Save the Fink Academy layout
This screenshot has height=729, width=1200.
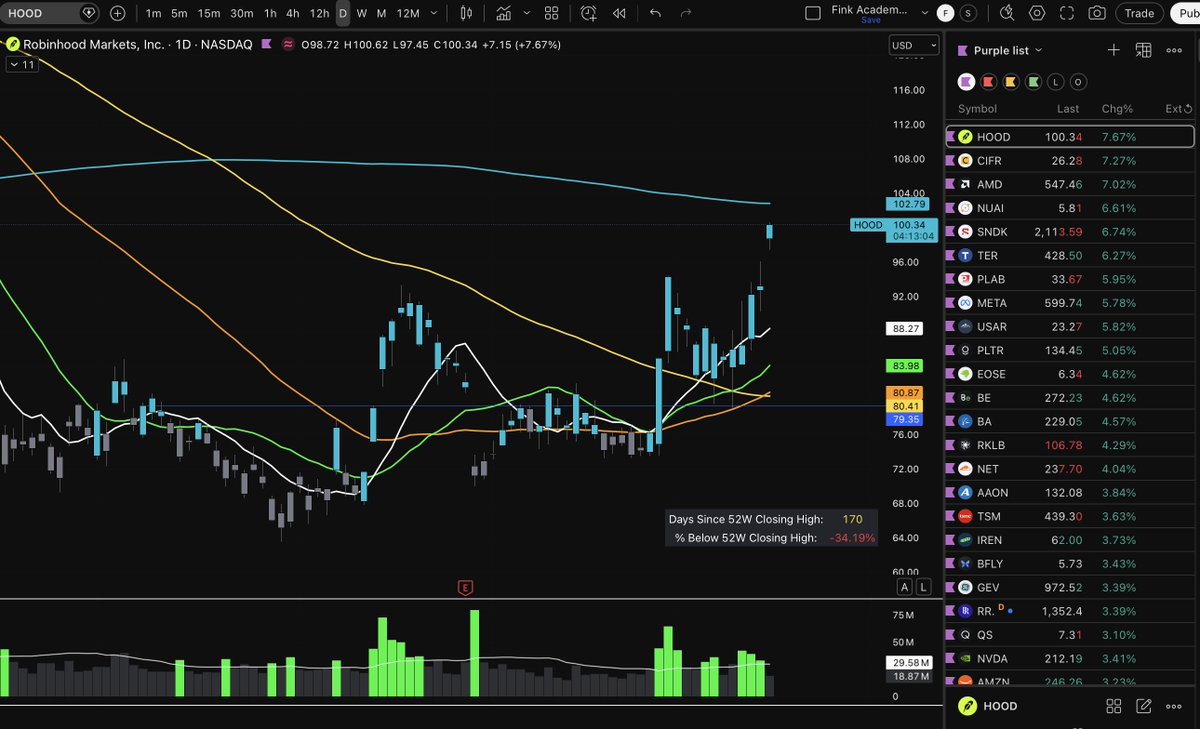tap(870, 20)
